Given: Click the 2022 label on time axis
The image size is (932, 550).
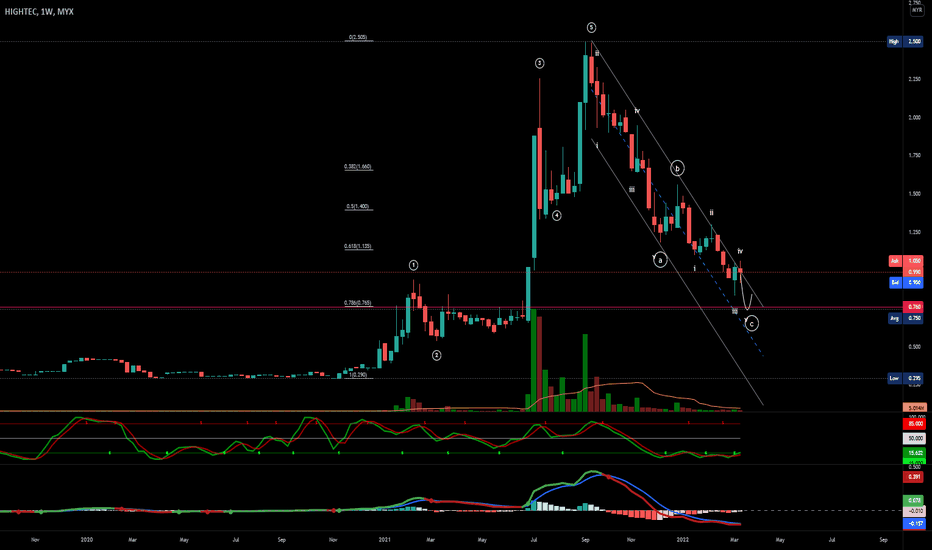Looking at the screenshot, I should pyautogui.click(x=683, y=540).
